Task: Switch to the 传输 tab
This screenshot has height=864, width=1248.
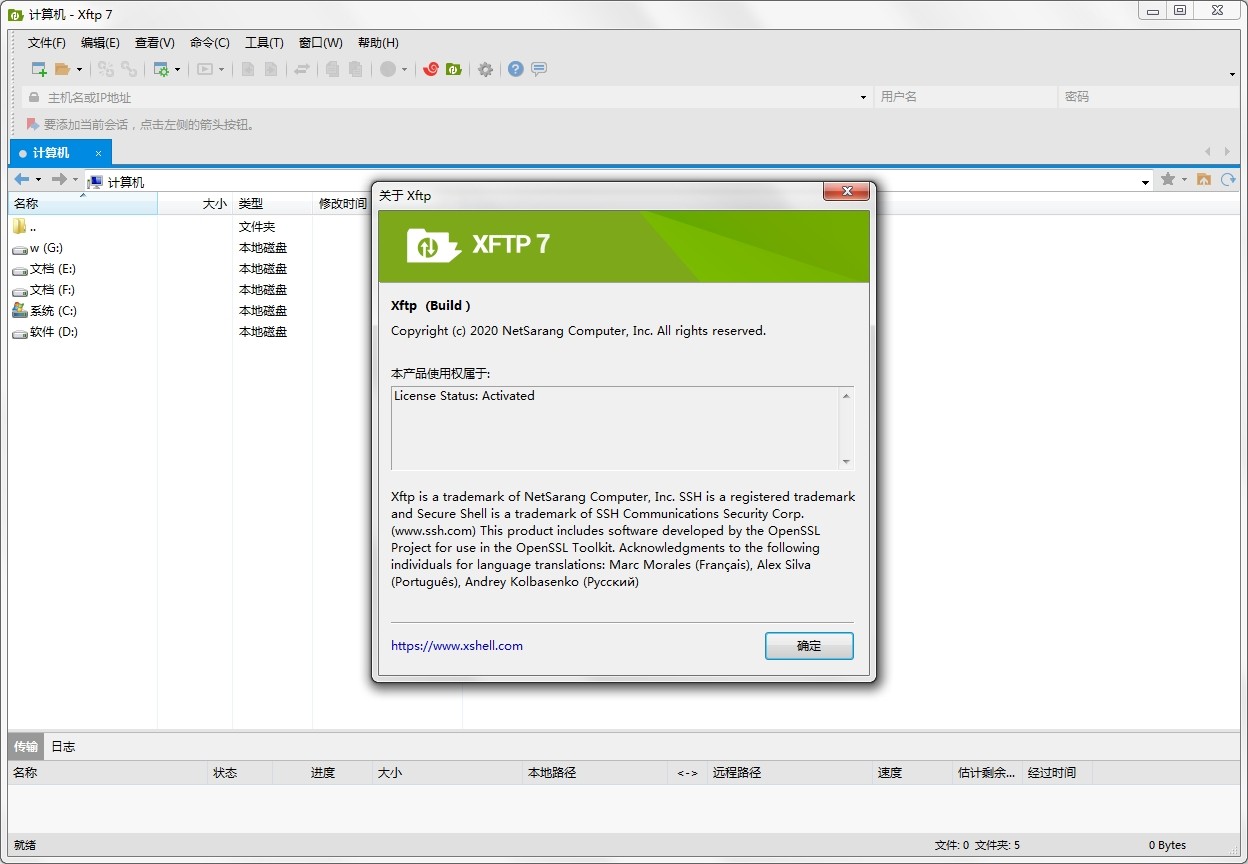Action: [26, 746]
